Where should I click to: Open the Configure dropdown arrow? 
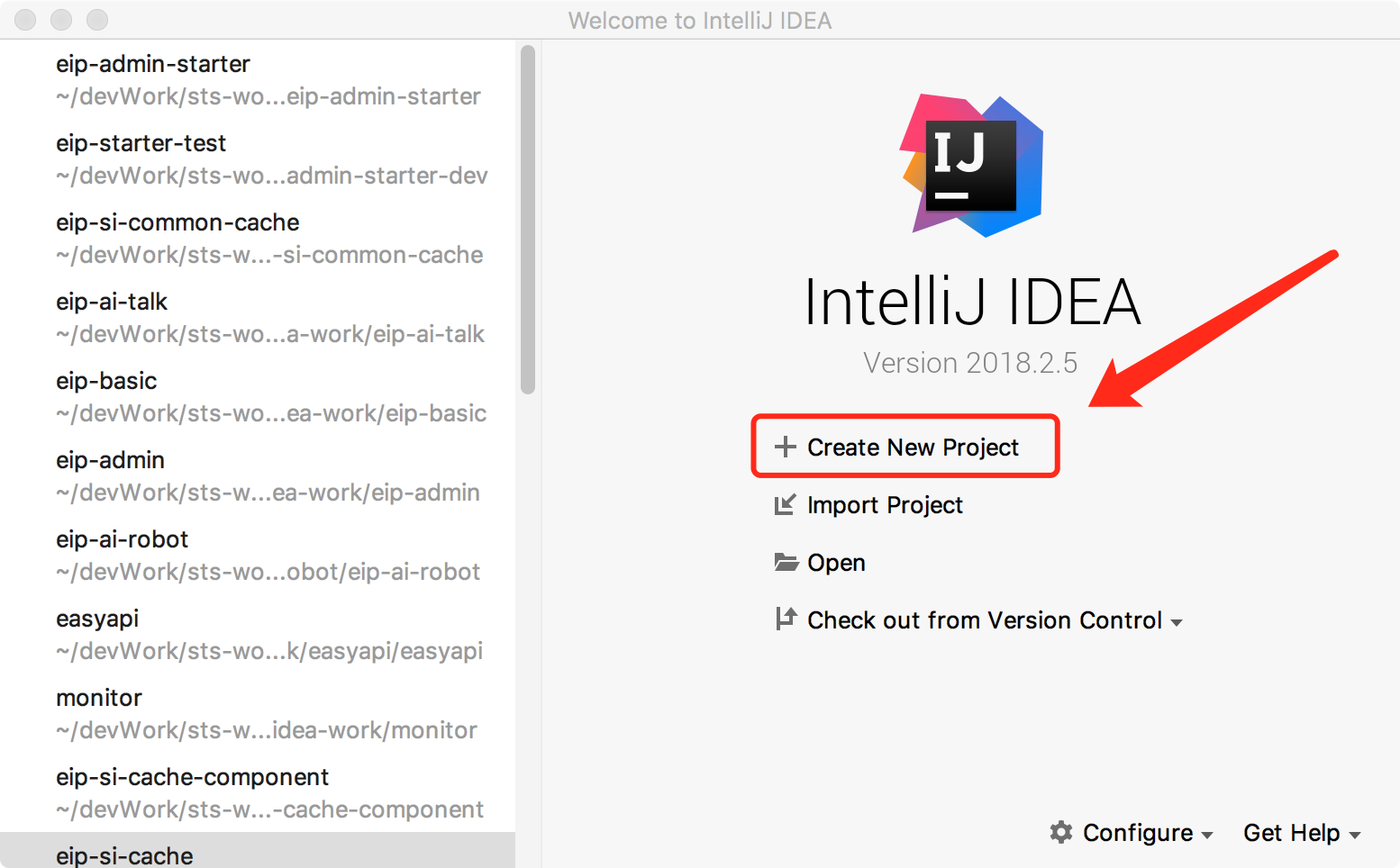click(x=1207, y=836)
